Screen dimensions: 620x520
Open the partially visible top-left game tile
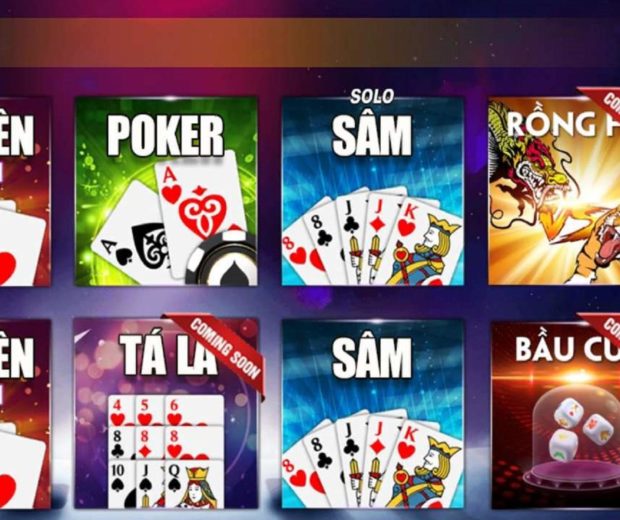(x=25, y=191)
